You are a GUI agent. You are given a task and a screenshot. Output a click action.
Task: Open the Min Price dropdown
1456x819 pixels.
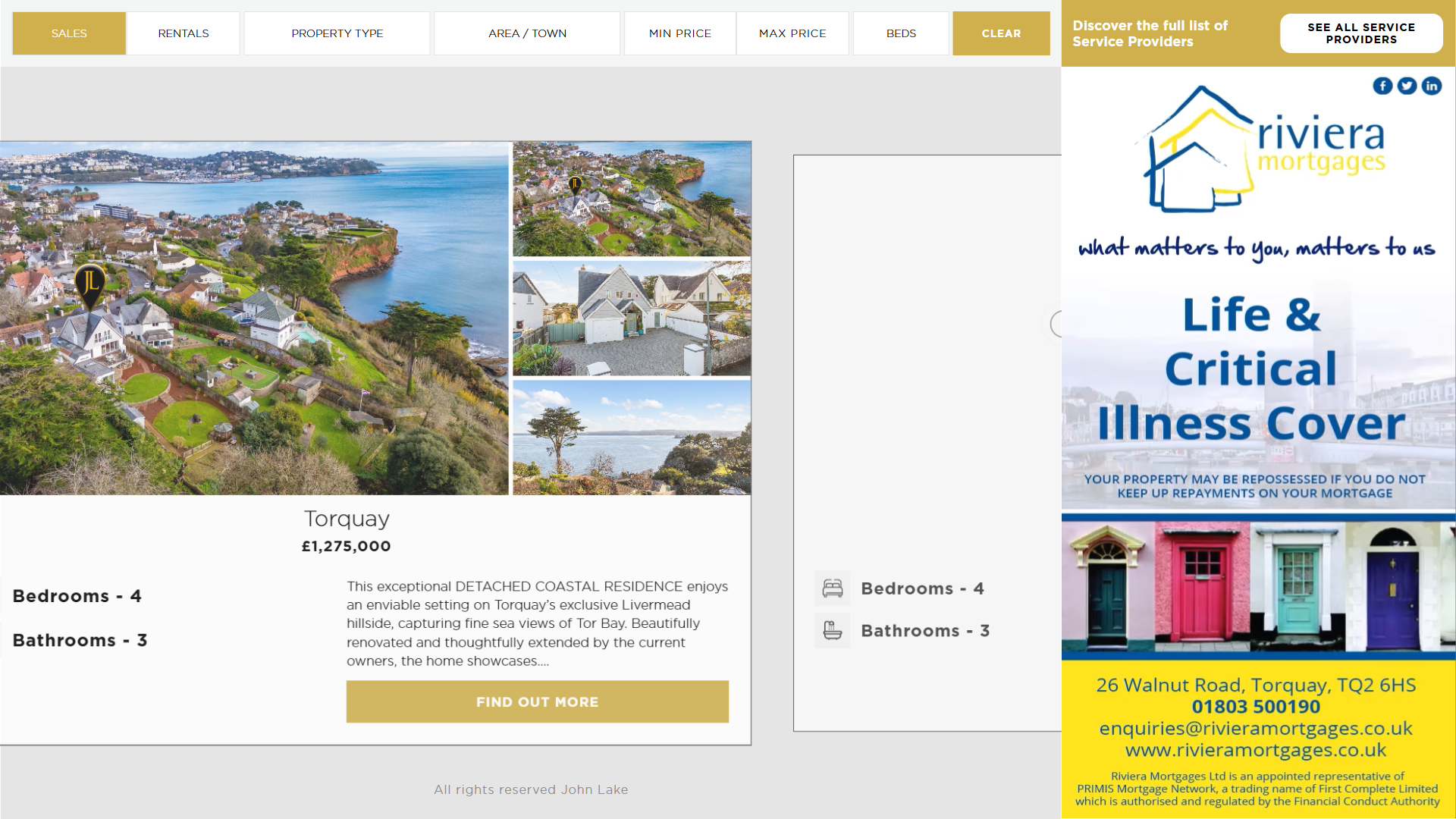coord(679,33)
